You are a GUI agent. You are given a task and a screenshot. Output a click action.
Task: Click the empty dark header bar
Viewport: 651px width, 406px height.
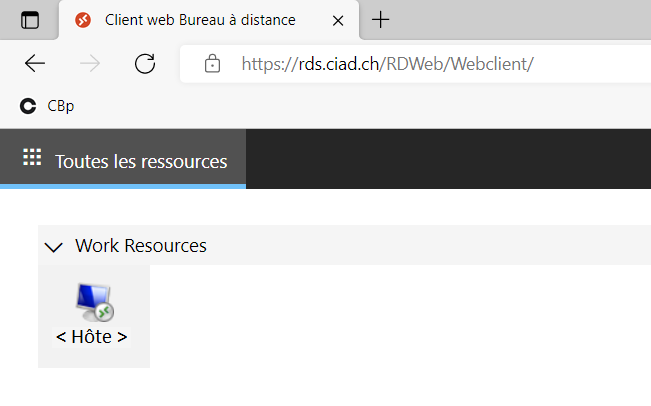click(448, 159)
